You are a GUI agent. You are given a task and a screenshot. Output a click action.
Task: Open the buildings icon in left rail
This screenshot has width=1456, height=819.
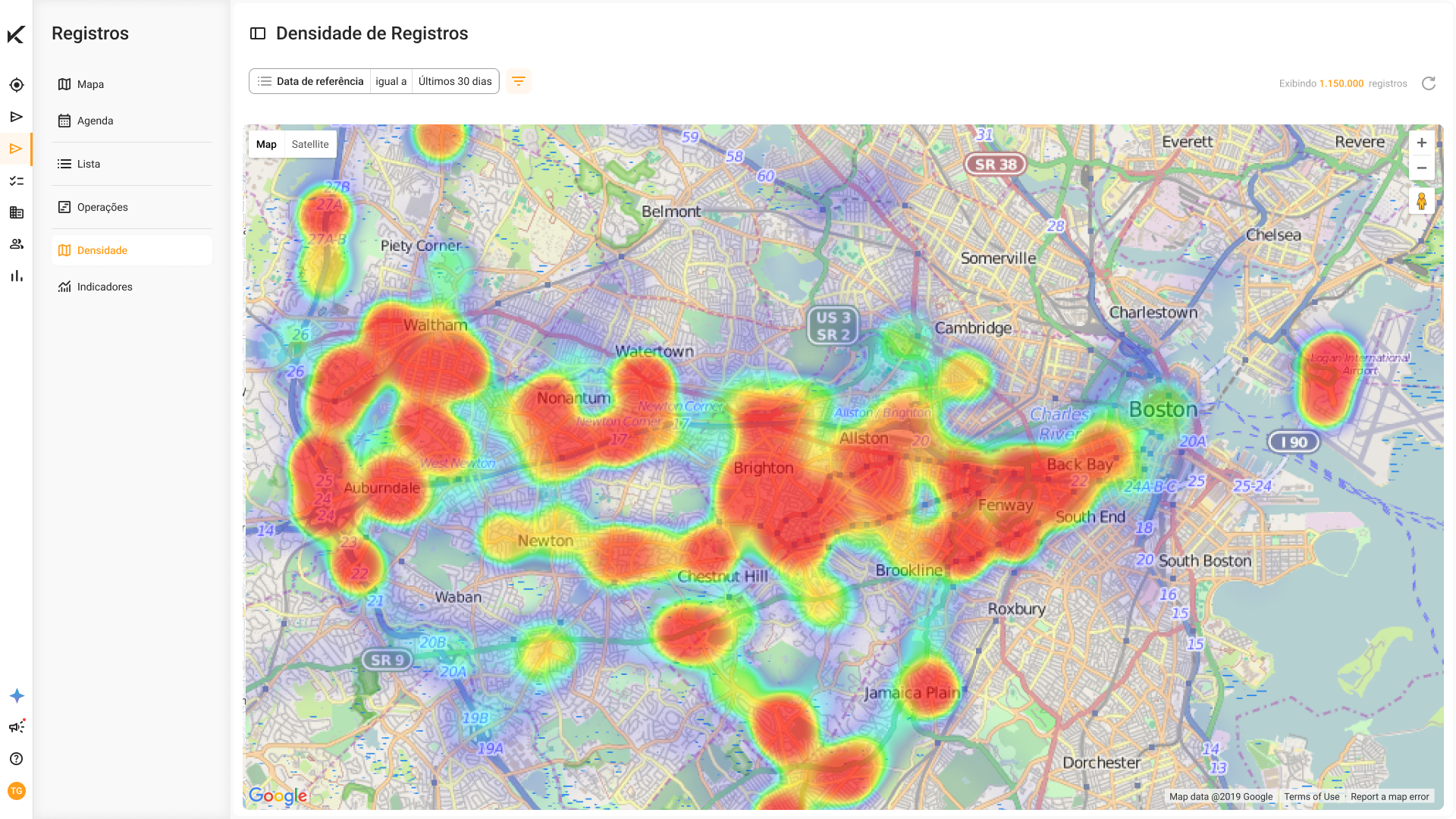pyautogui.click(x=16, y=212)
